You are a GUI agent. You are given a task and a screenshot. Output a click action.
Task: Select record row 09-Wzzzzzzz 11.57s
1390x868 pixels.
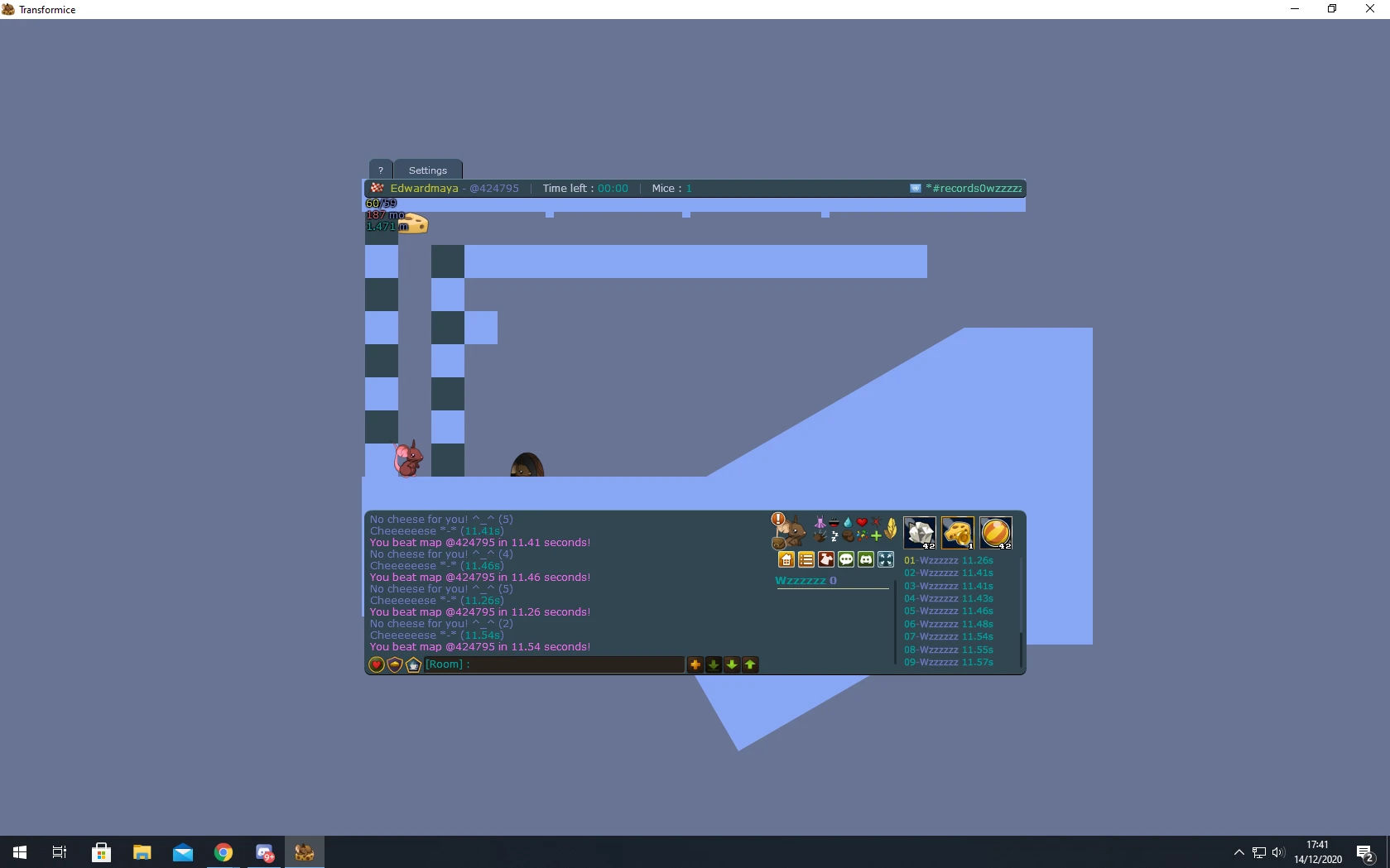point(949,662)
